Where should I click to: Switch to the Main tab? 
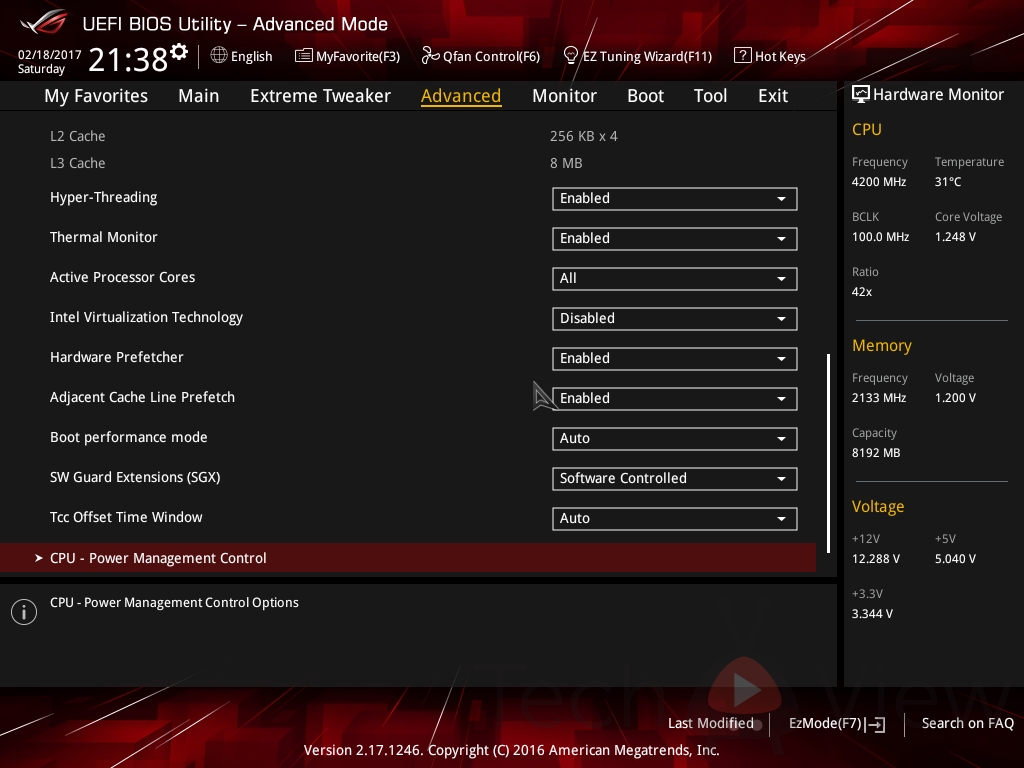tap(199, 96)
